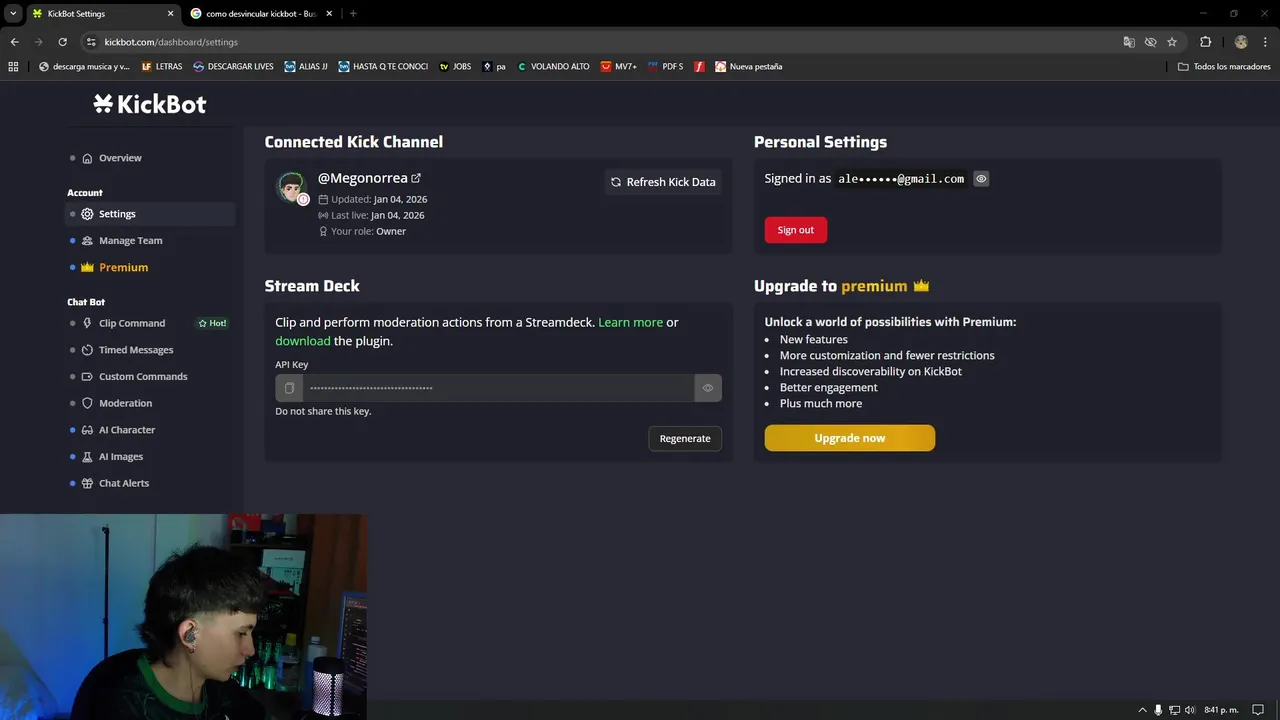View site information icon
The image size is (1280, 720).
click(91, 42)
